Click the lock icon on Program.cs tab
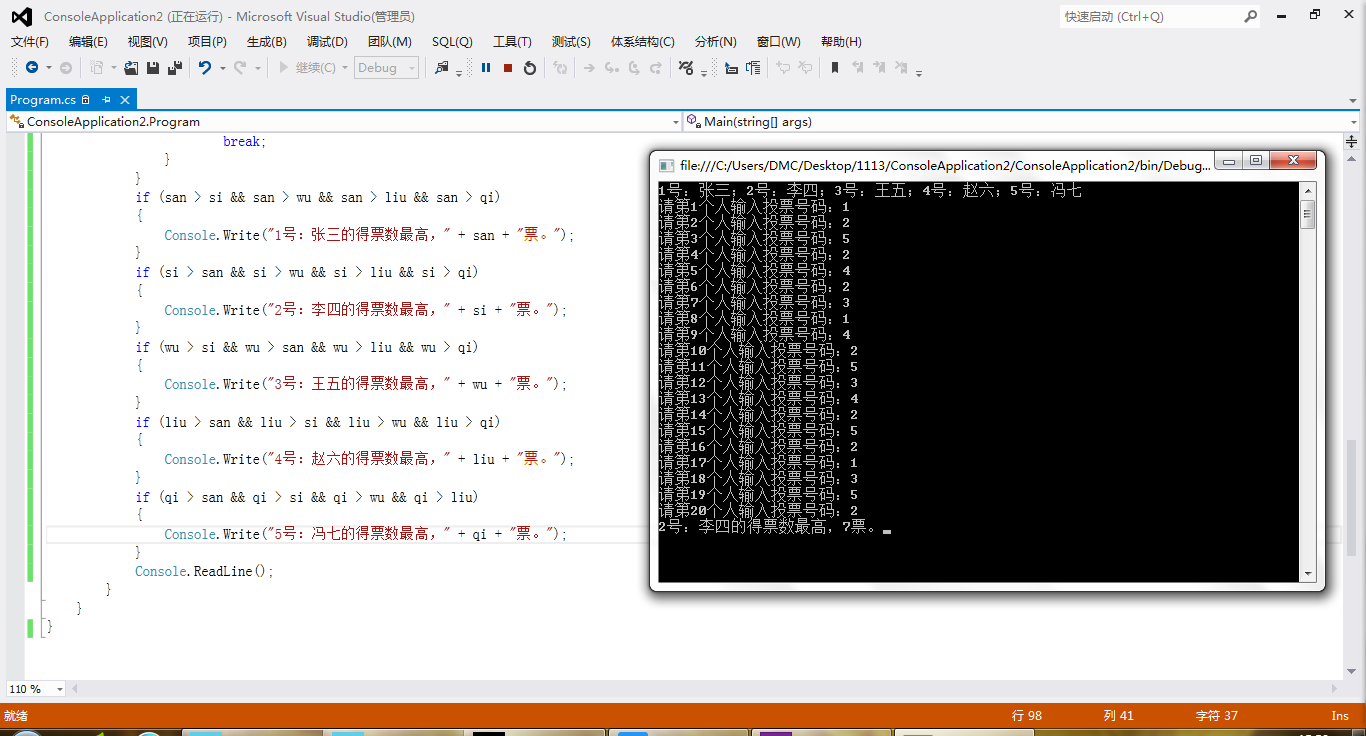 [x=85, y=100]
